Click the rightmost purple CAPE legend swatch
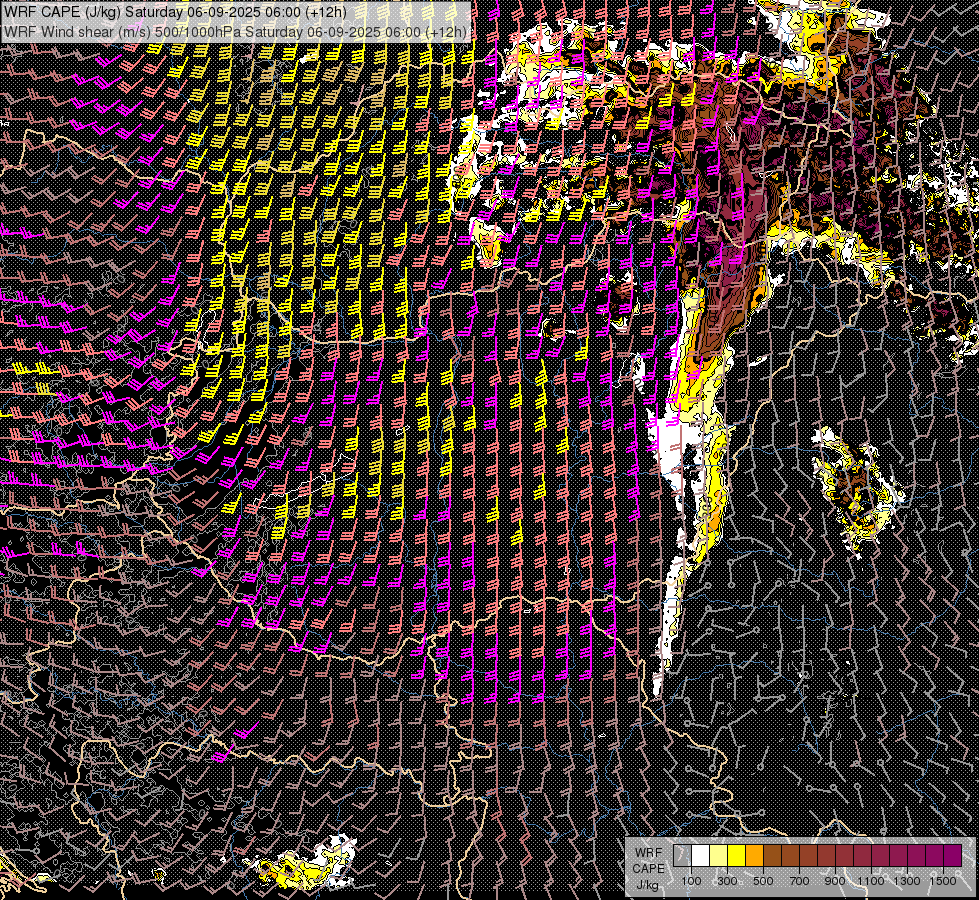 (953, 855)
